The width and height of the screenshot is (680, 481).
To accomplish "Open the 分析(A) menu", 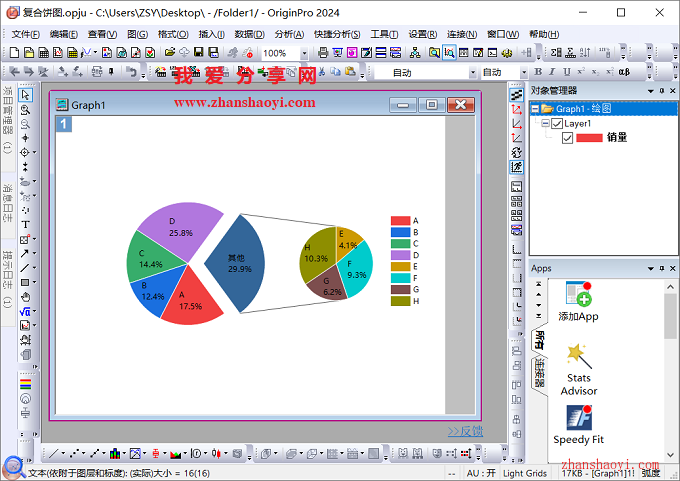I will (289, 34).
